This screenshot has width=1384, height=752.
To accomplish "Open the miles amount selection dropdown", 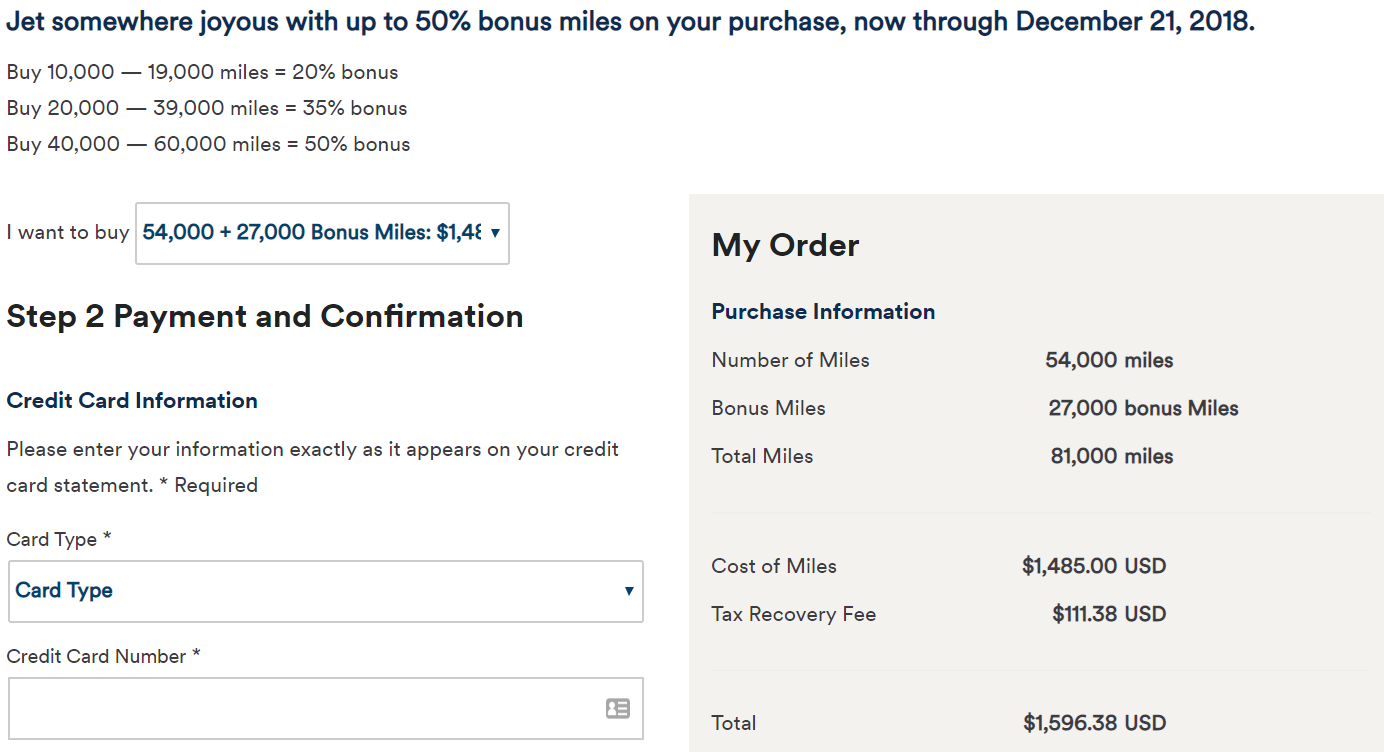I will tap(321, 233).
